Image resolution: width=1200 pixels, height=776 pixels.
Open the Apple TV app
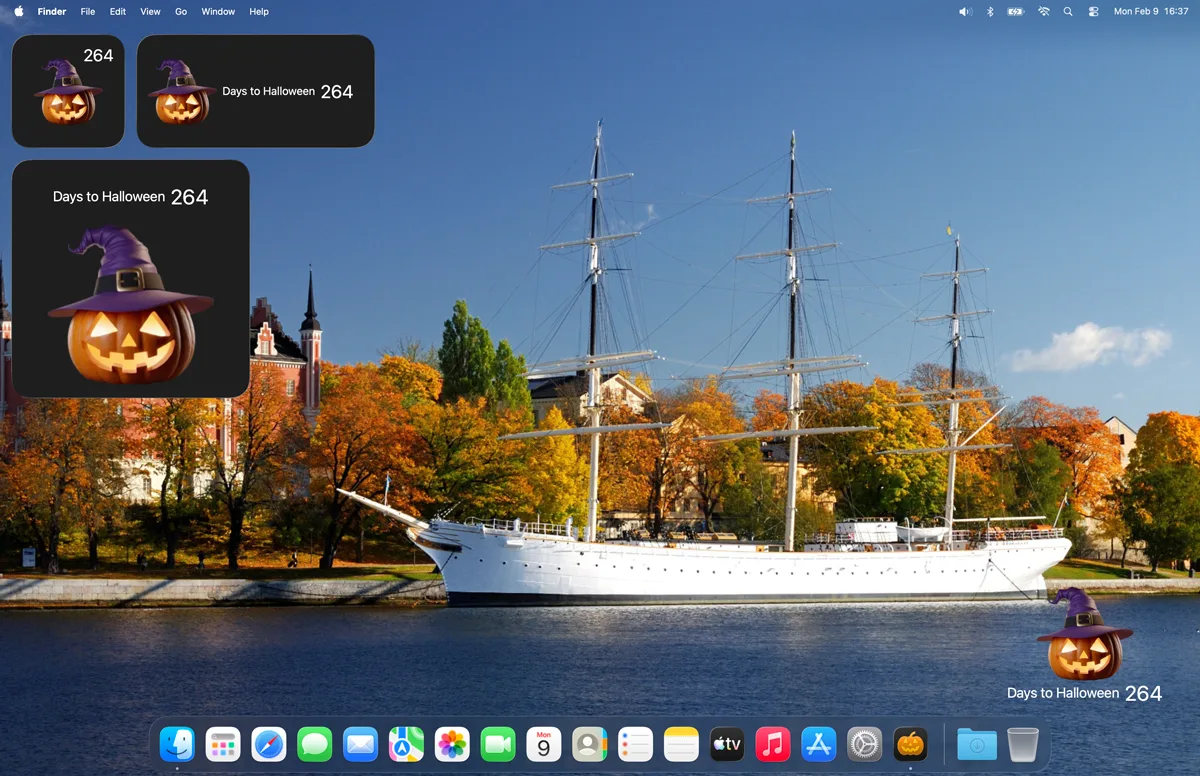pyautogui.click(x=727, y=744)
